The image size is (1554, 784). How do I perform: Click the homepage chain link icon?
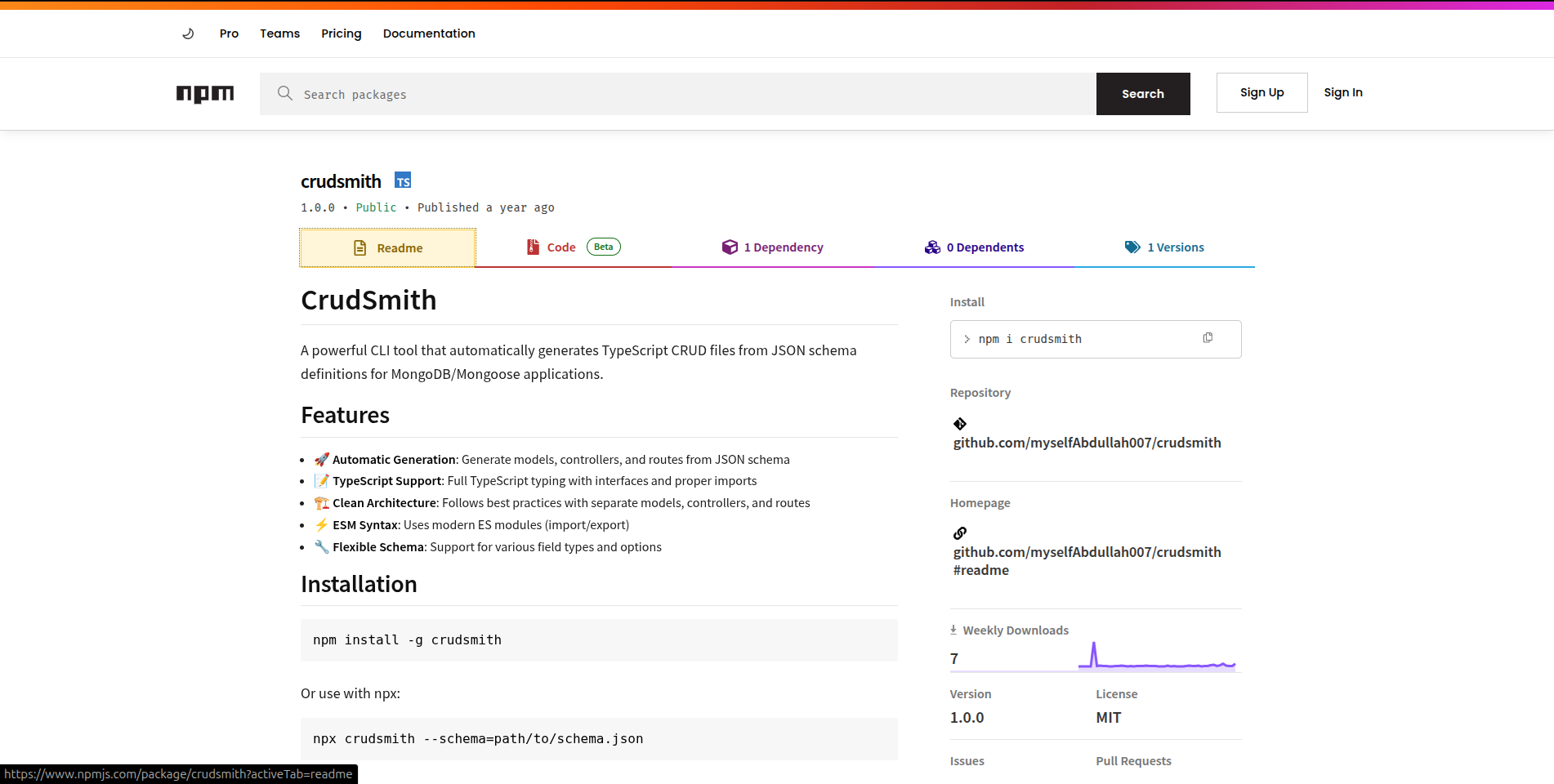click(960, 533)
